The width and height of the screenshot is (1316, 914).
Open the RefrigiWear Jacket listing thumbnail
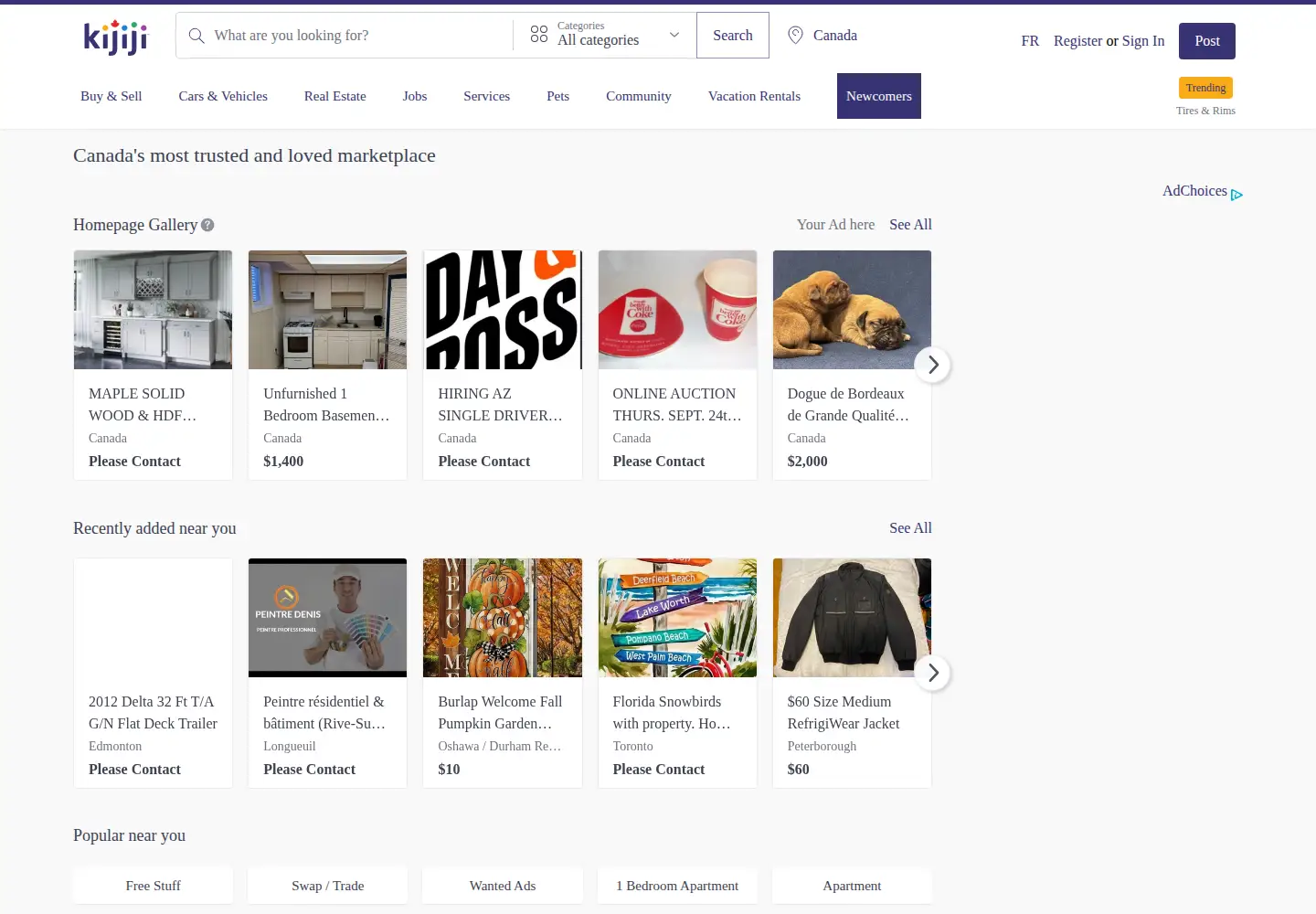852,618
